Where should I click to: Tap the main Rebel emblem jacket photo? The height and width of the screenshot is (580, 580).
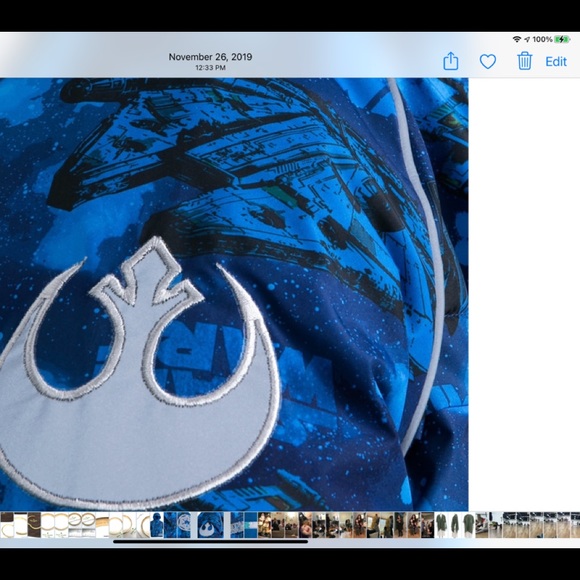(x=234, y=294)
